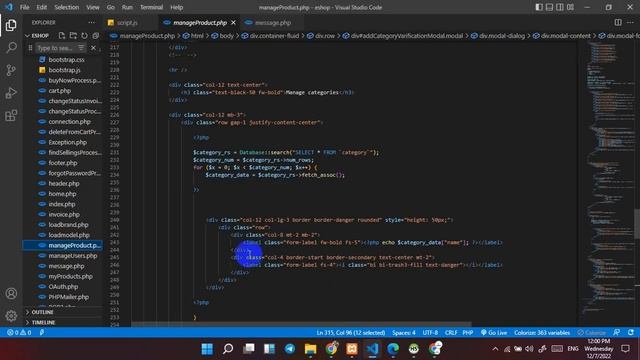Toggle the filter icon in tree search box

point(81,48)
